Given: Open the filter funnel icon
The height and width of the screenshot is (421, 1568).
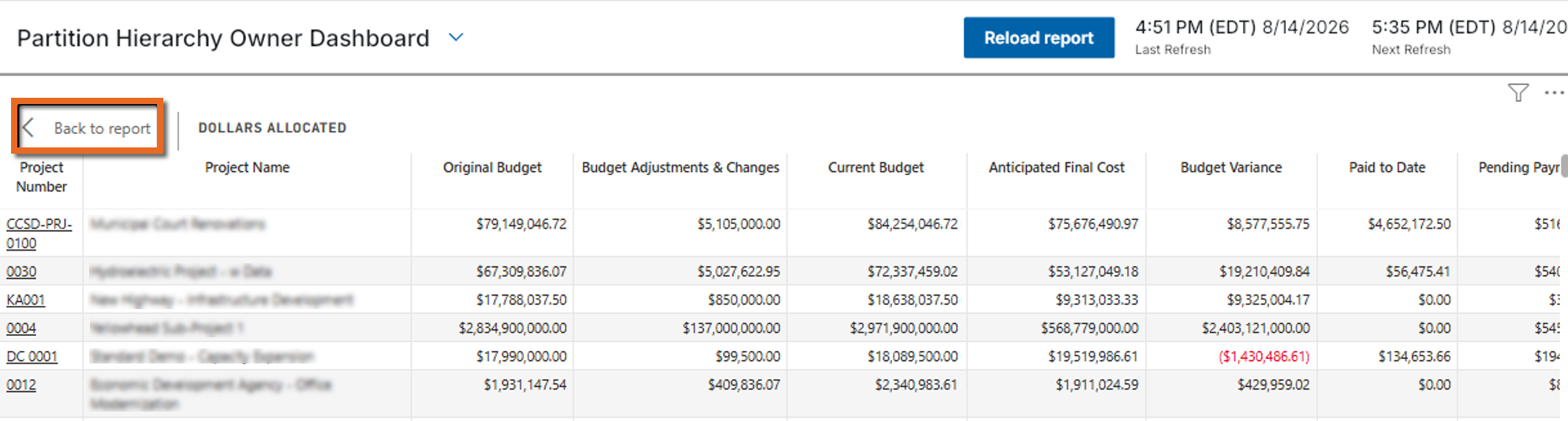Looking at the screenshot, I should pos(1518,93).
